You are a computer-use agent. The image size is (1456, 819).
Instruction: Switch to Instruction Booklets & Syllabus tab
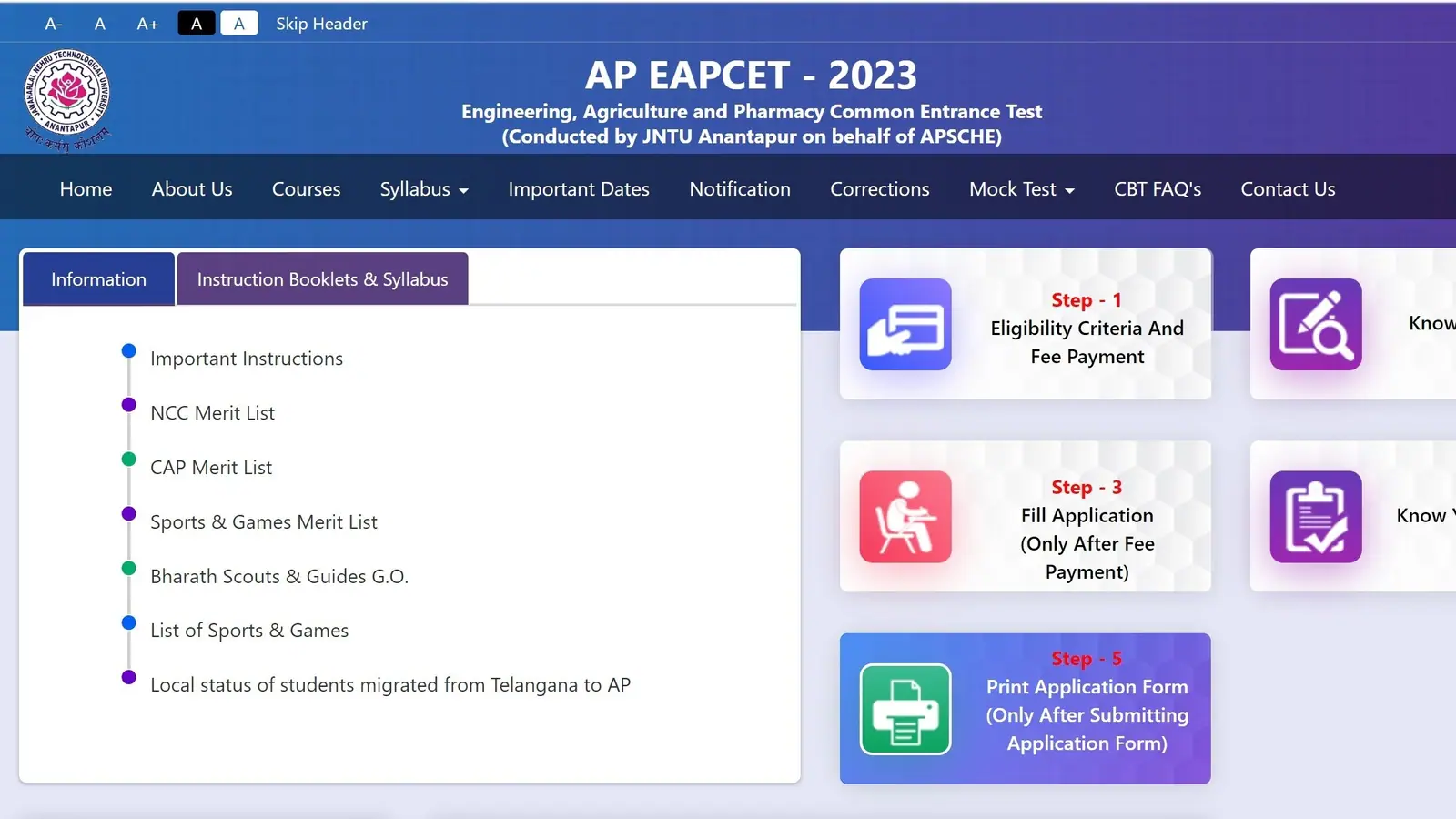[323, 279]
